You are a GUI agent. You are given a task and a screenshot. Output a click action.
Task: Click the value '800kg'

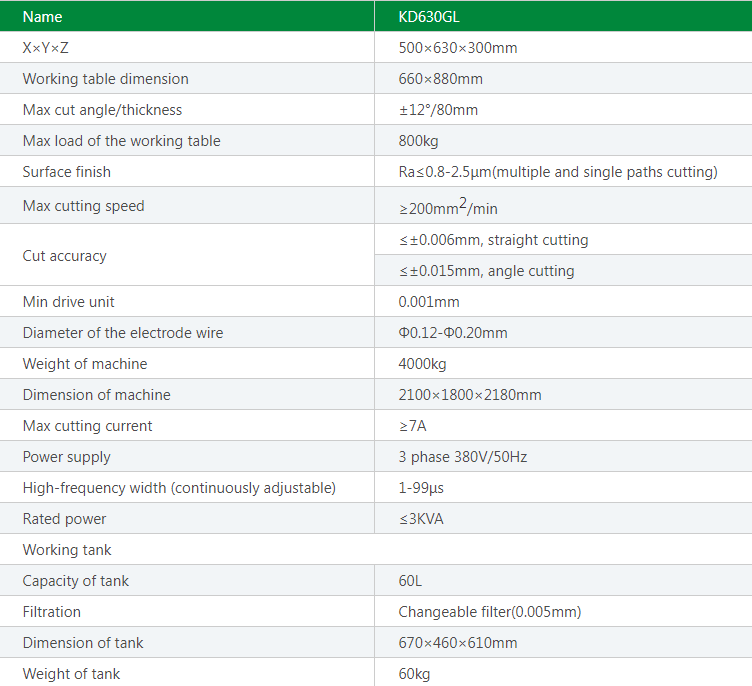pyautogui.click(x=418, y=141)
